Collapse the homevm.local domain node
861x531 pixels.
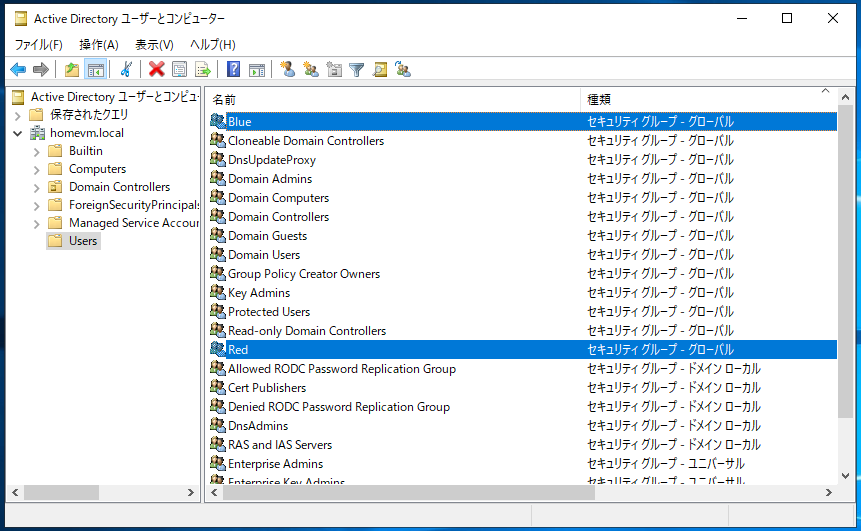18,133
